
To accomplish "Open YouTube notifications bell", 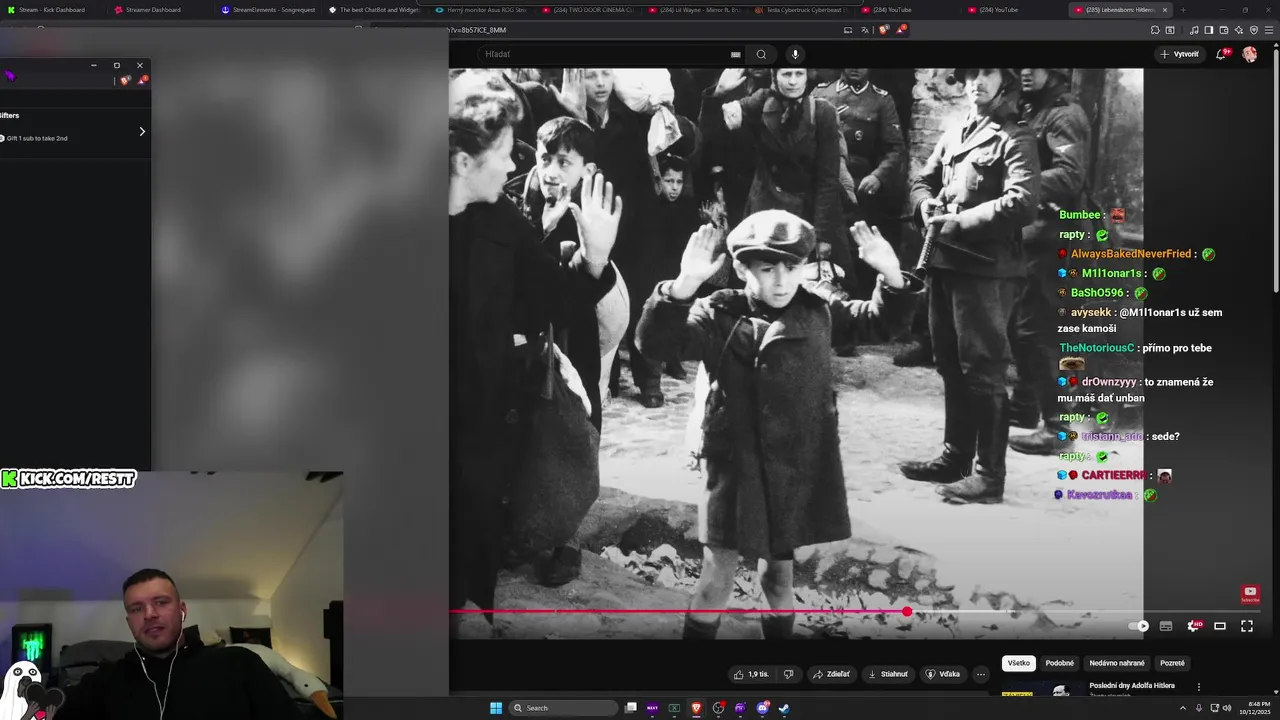I will coord(1221,54).
